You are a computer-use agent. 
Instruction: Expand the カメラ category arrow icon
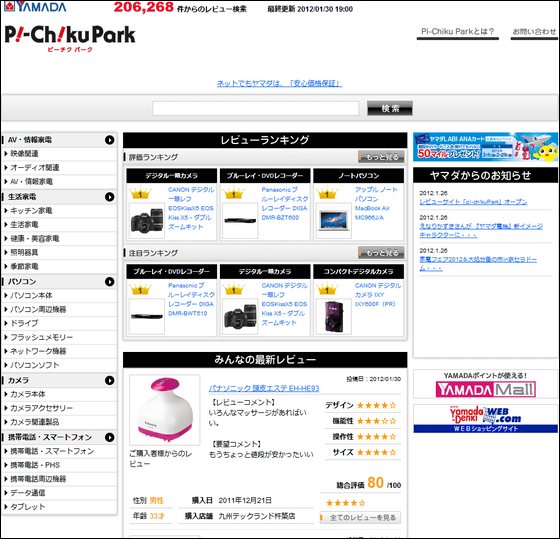[110, 380]
